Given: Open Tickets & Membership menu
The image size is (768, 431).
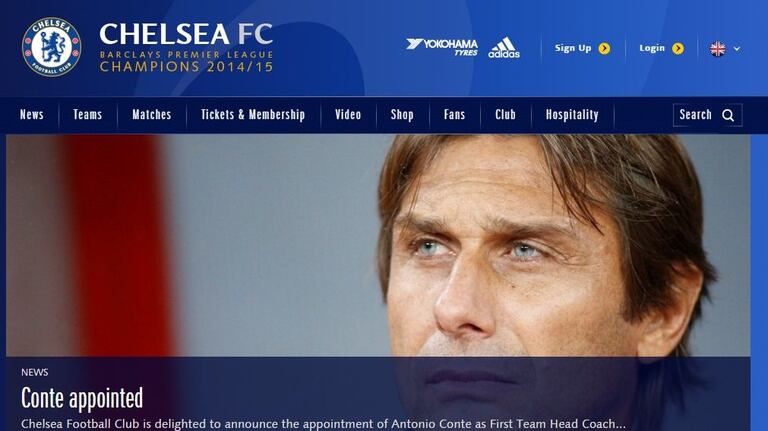Looking at the screenshot, I should [253, 115].
